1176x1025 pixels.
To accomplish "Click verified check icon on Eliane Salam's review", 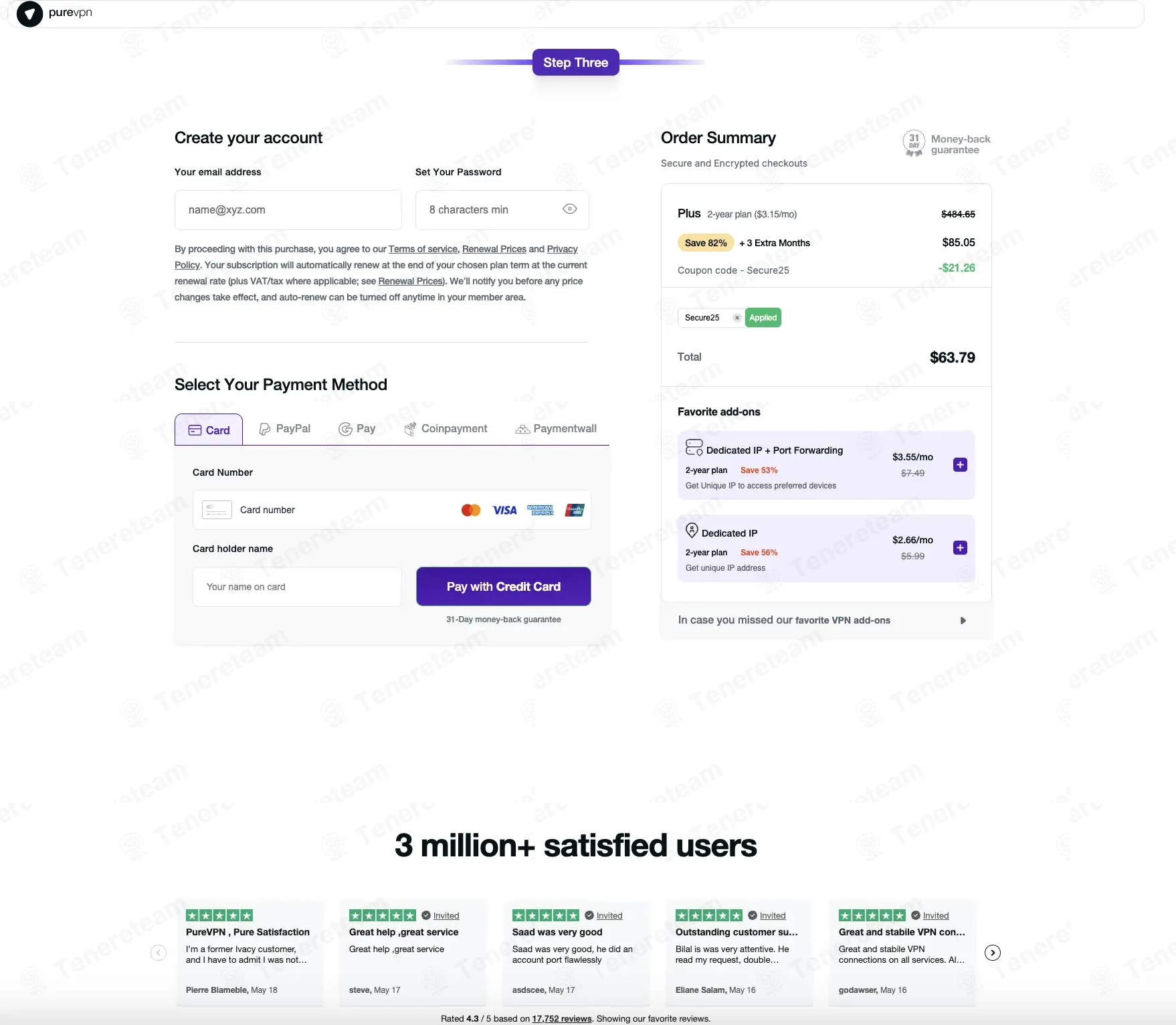I will (x=753, y=916).
